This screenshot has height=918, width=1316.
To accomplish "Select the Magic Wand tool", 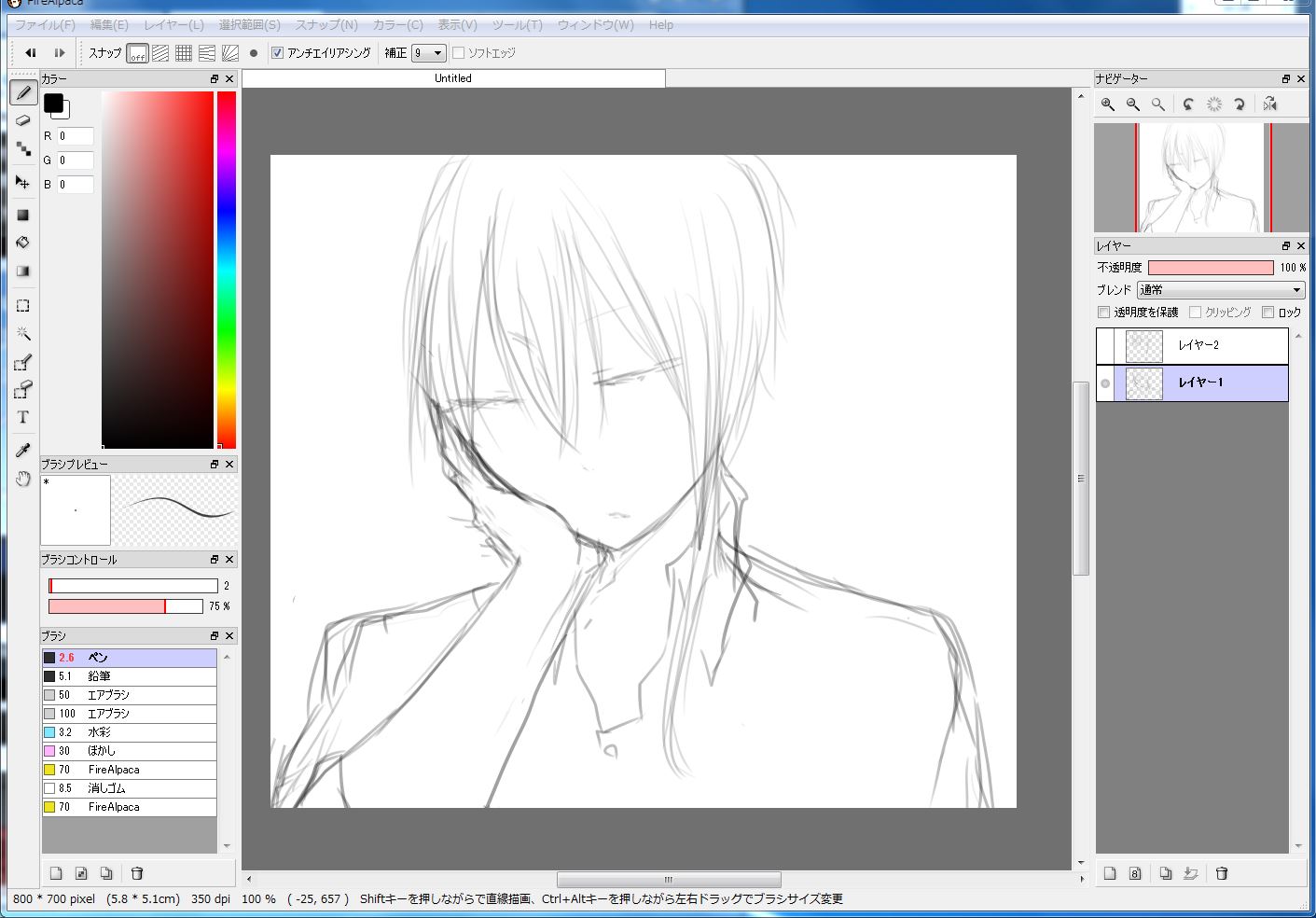I will 23,333.
